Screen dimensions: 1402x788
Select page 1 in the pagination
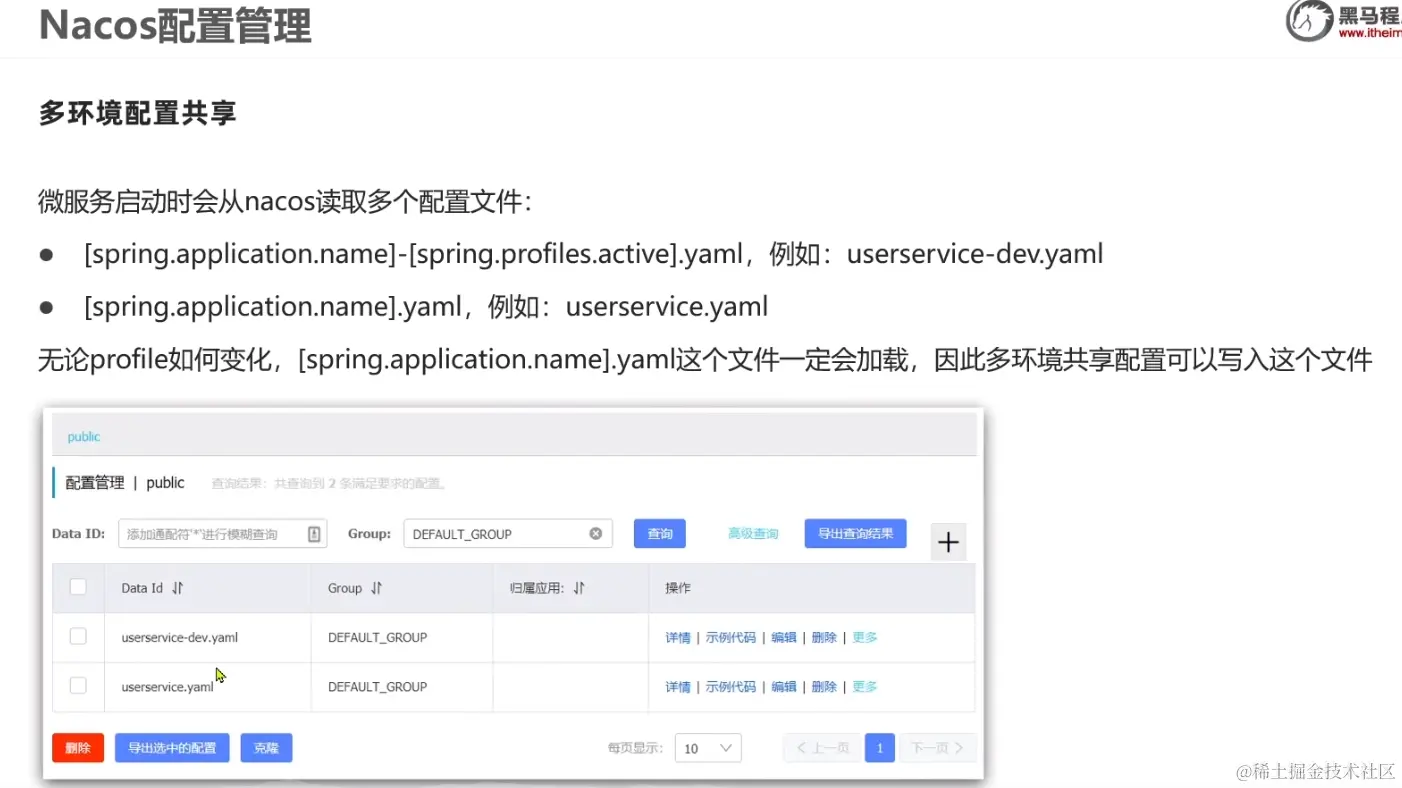(x=880, y=748)
